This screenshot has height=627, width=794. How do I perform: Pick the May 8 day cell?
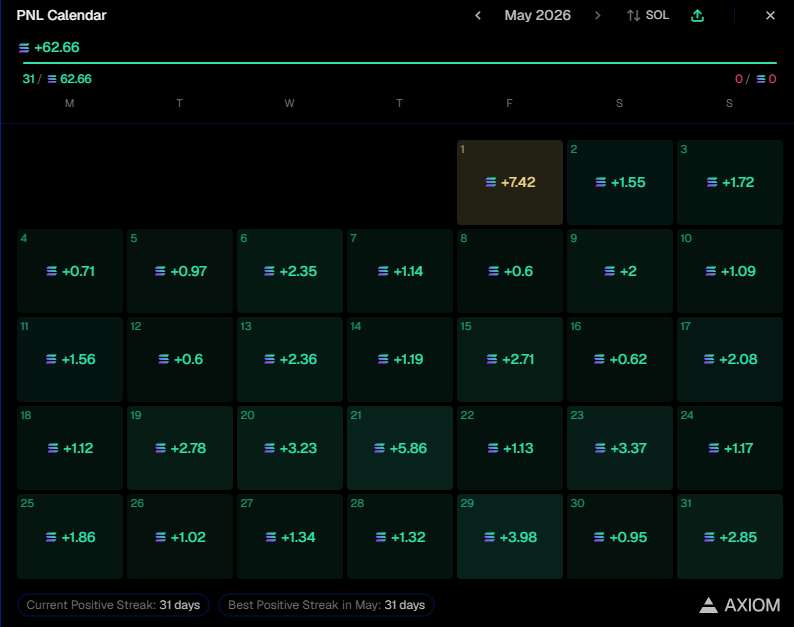click(509, 271)
